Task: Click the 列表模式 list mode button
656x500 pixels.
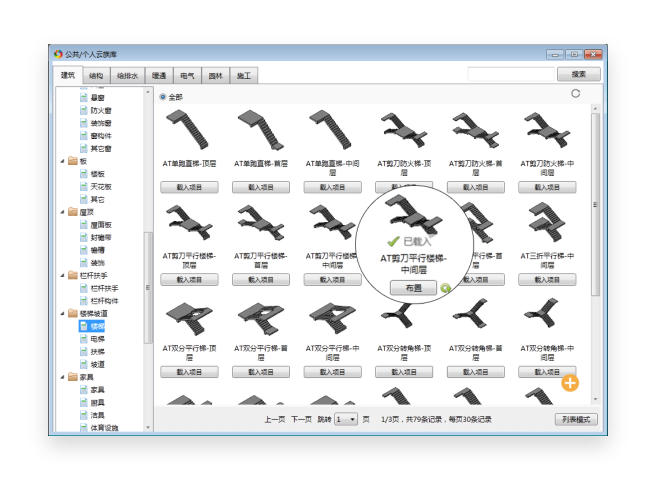Action: point(576,419)
